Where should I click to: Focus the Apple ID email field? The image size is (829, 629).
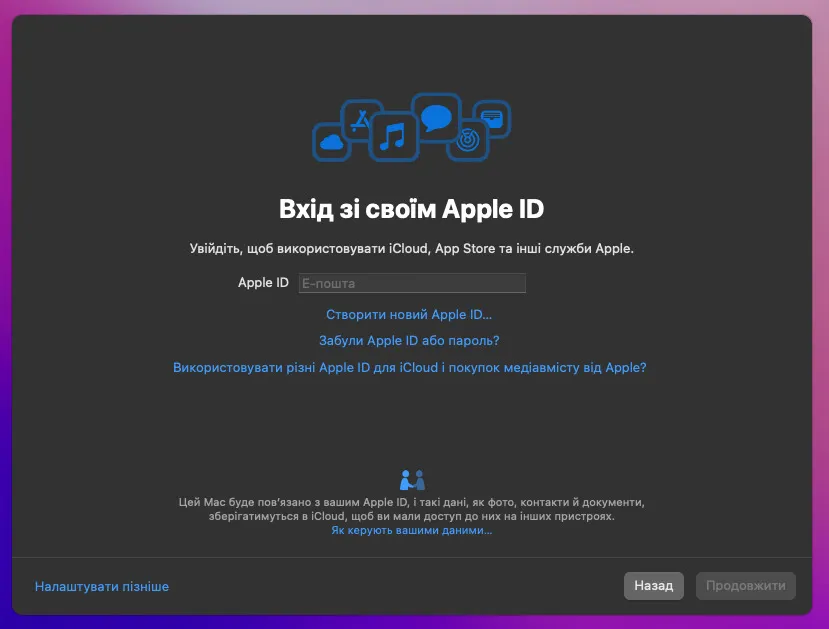click(x=412, y=283)
